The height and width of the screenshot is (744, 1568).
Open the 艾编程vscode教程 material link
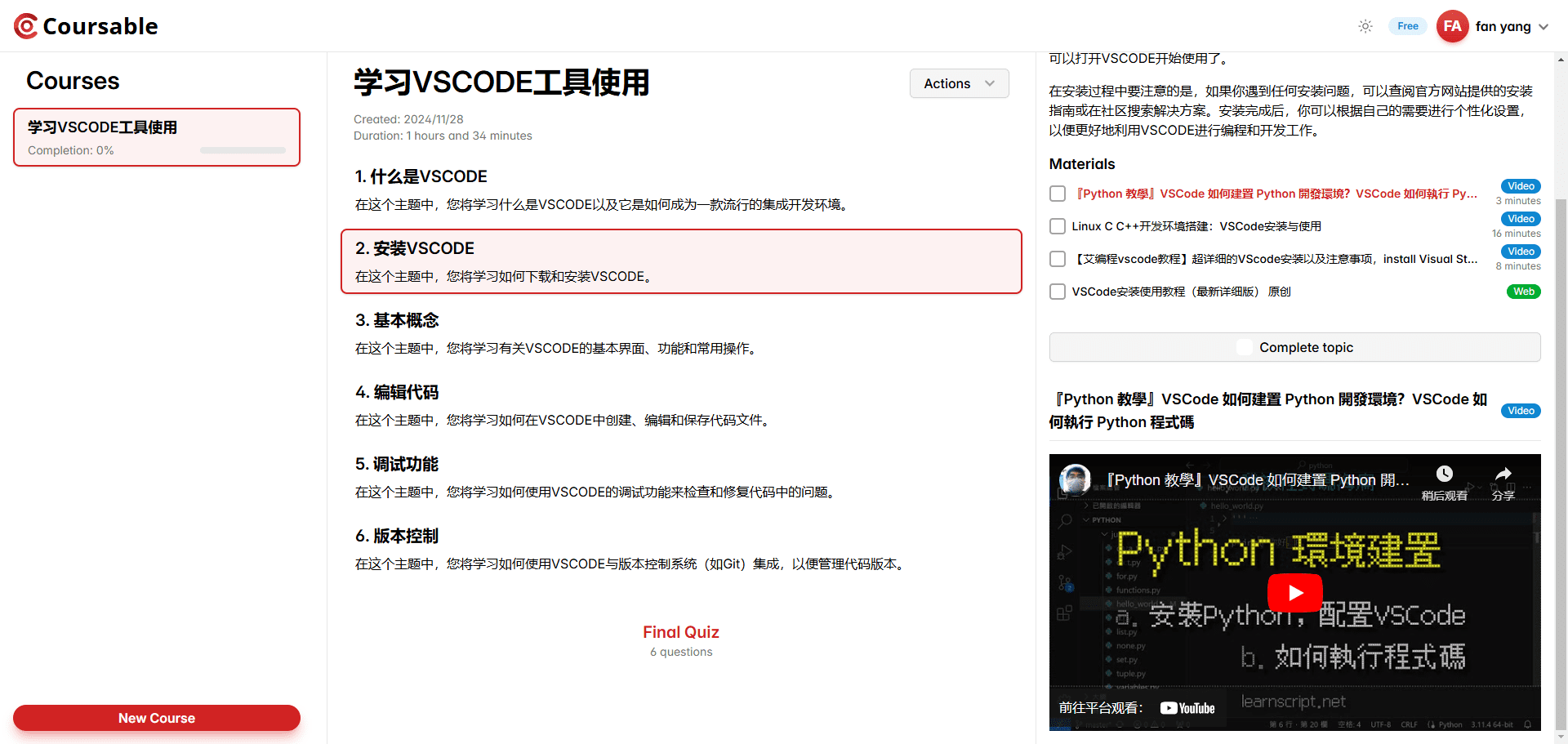pos(1275,259)
